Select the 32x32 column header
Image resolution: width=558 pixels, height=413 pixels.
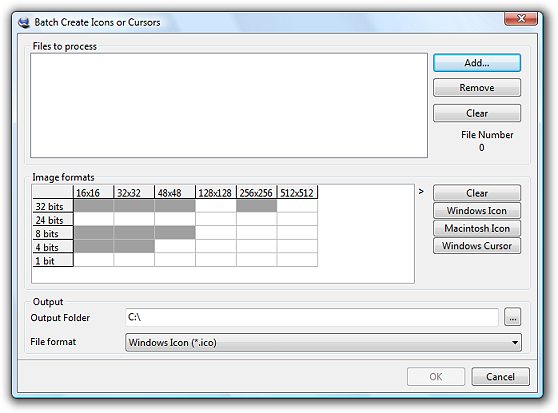click(x=134, y=192)
